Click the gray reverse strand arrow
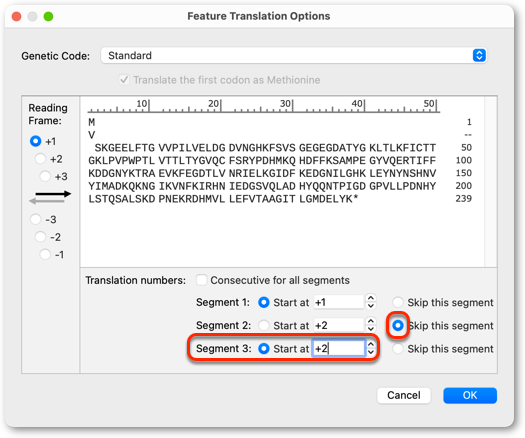The image size is (525, 438). [x=47, y=201]
